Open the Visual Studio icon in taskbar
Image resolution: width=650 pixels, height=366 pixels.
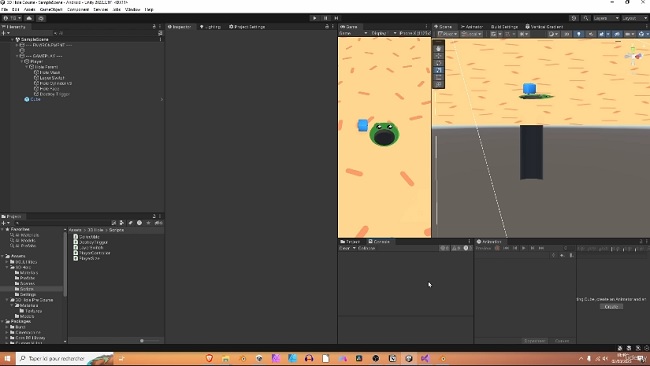coord(425,359)
